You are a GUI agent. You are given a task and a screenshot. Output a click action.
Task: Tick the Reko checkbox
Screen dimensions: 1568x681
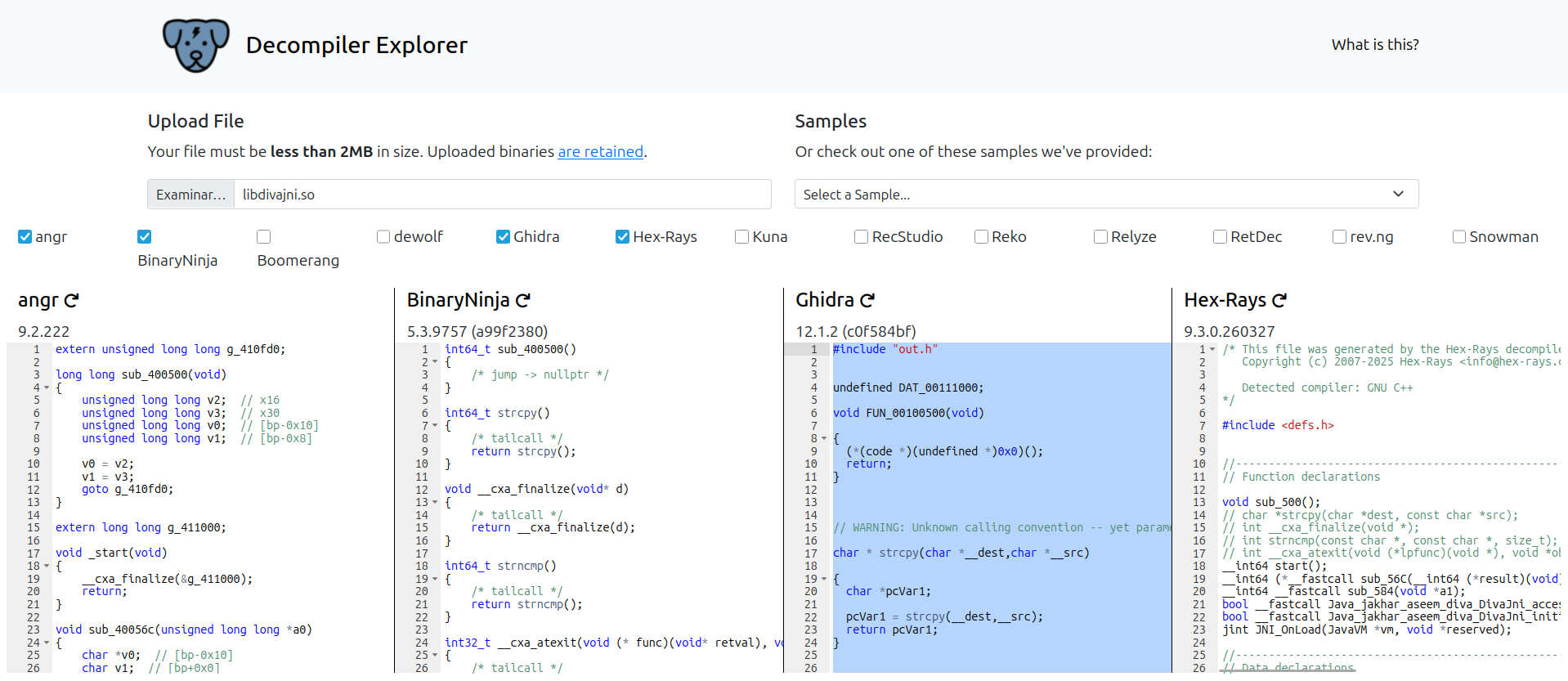tap(981, 237)
